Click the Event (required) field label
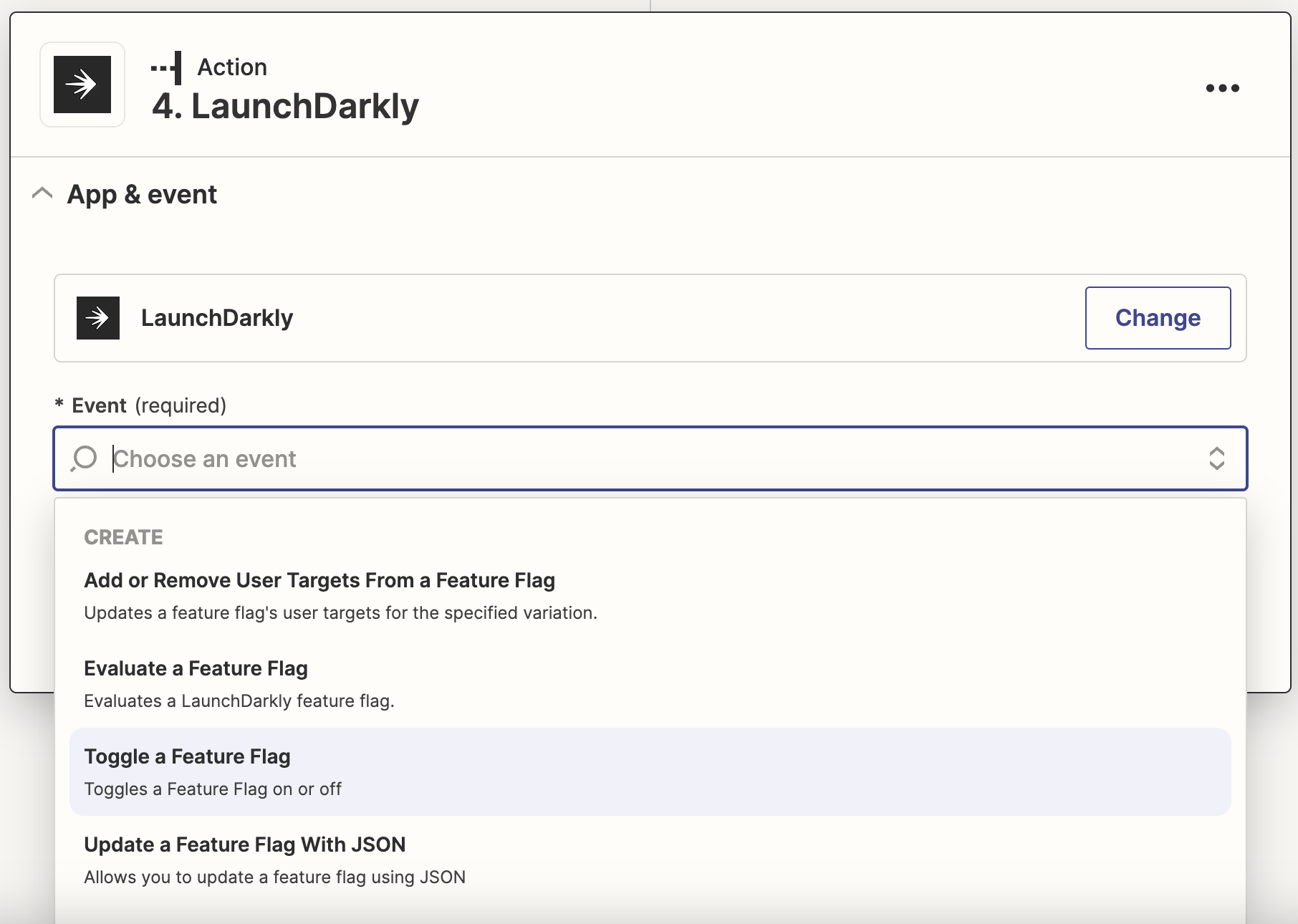The height and width of the screenshot is (924, 1298). pos(148,405)
